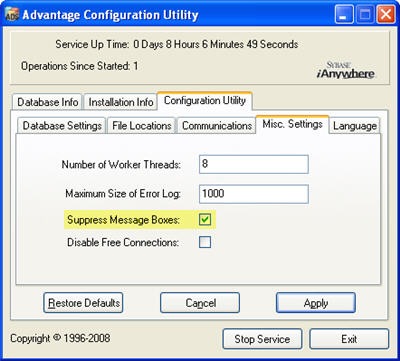Switch to the Language tab
Image resolution: width=400 pixels, height=361 pixels.
coord(355,126)
